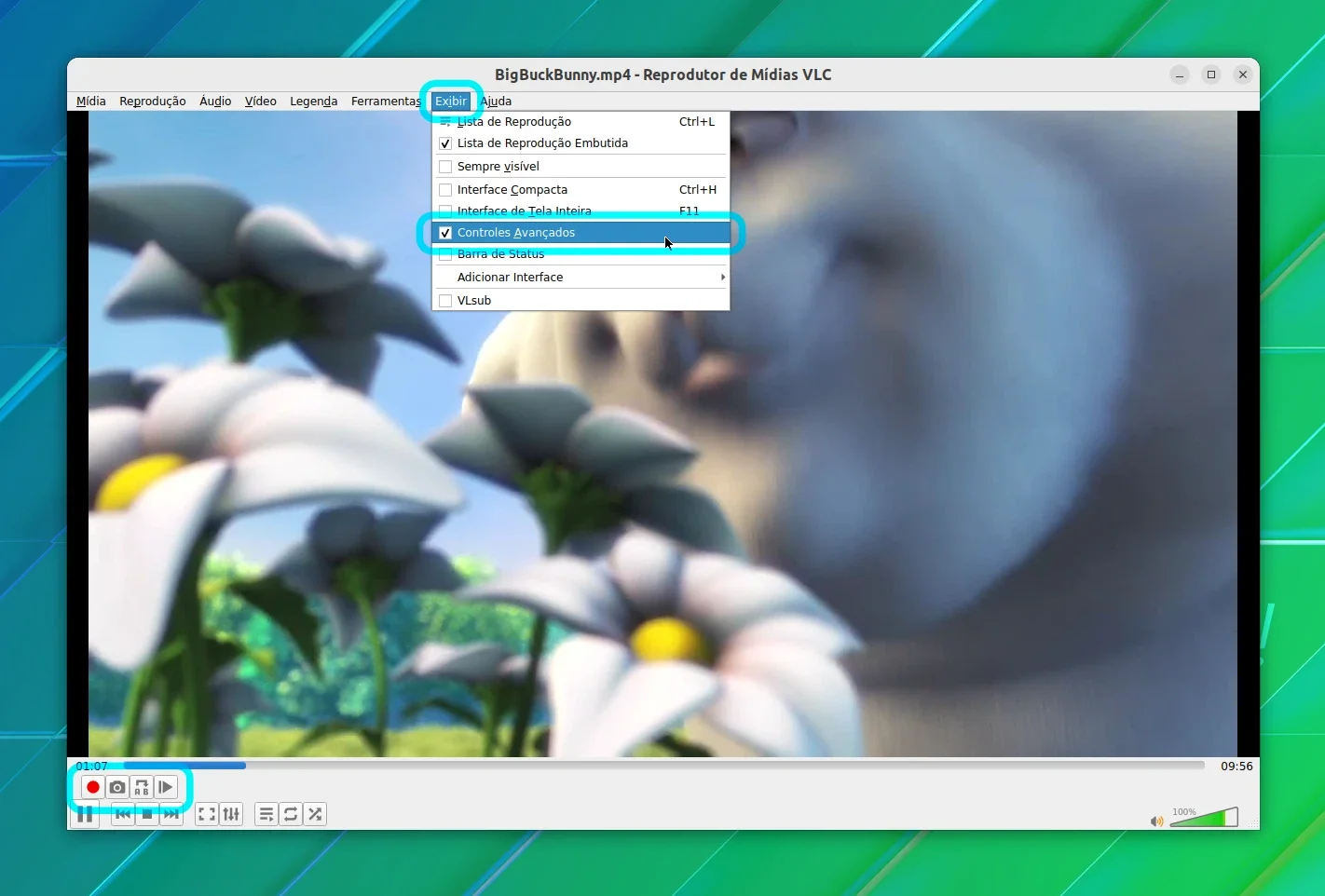Enable Interface Compacta option
1325x896 pixels.
tap(581, 190)
